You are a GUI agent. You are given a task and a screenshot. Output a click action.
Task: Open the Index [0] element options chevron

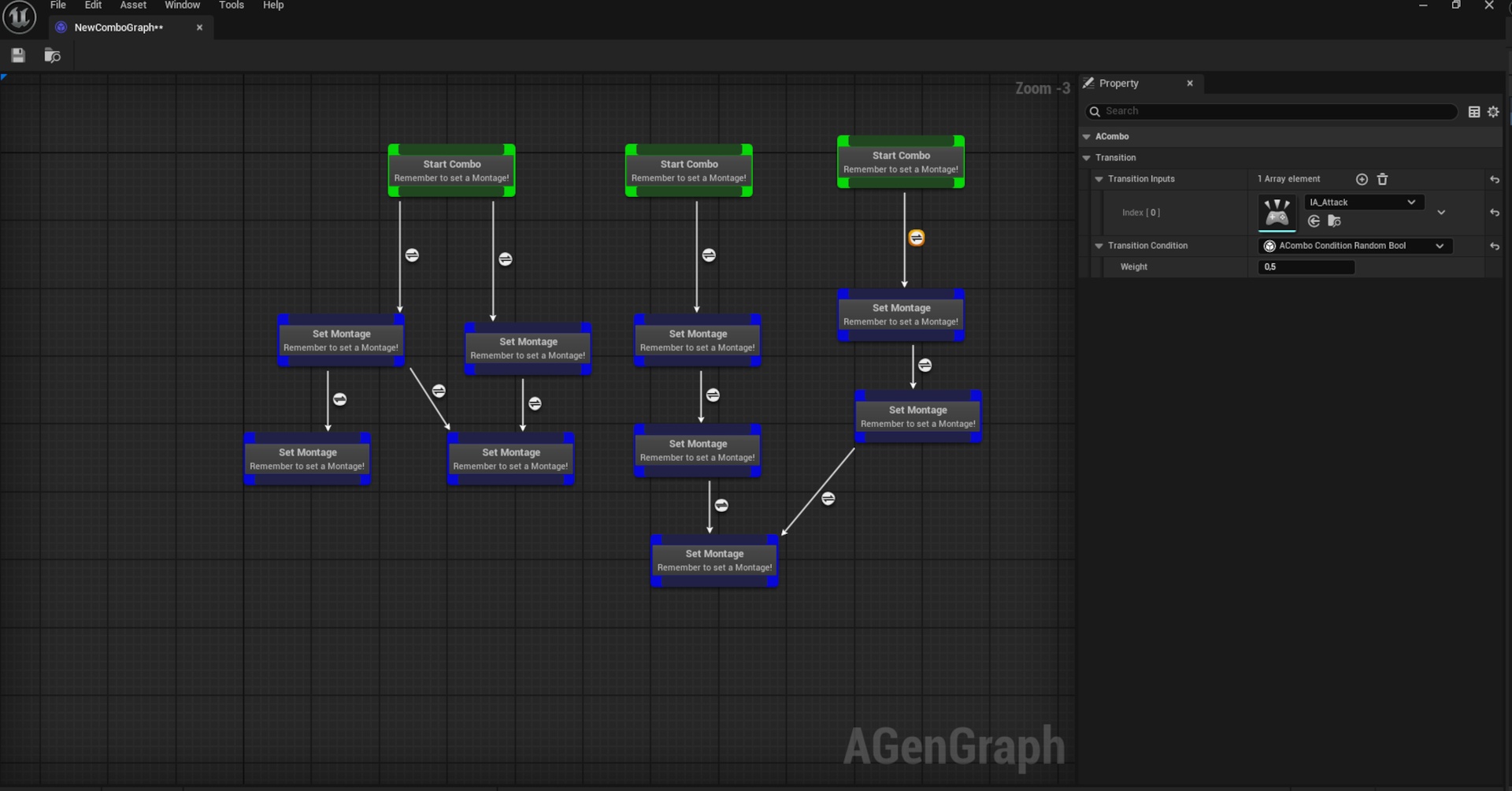(x=1441, y=213)
